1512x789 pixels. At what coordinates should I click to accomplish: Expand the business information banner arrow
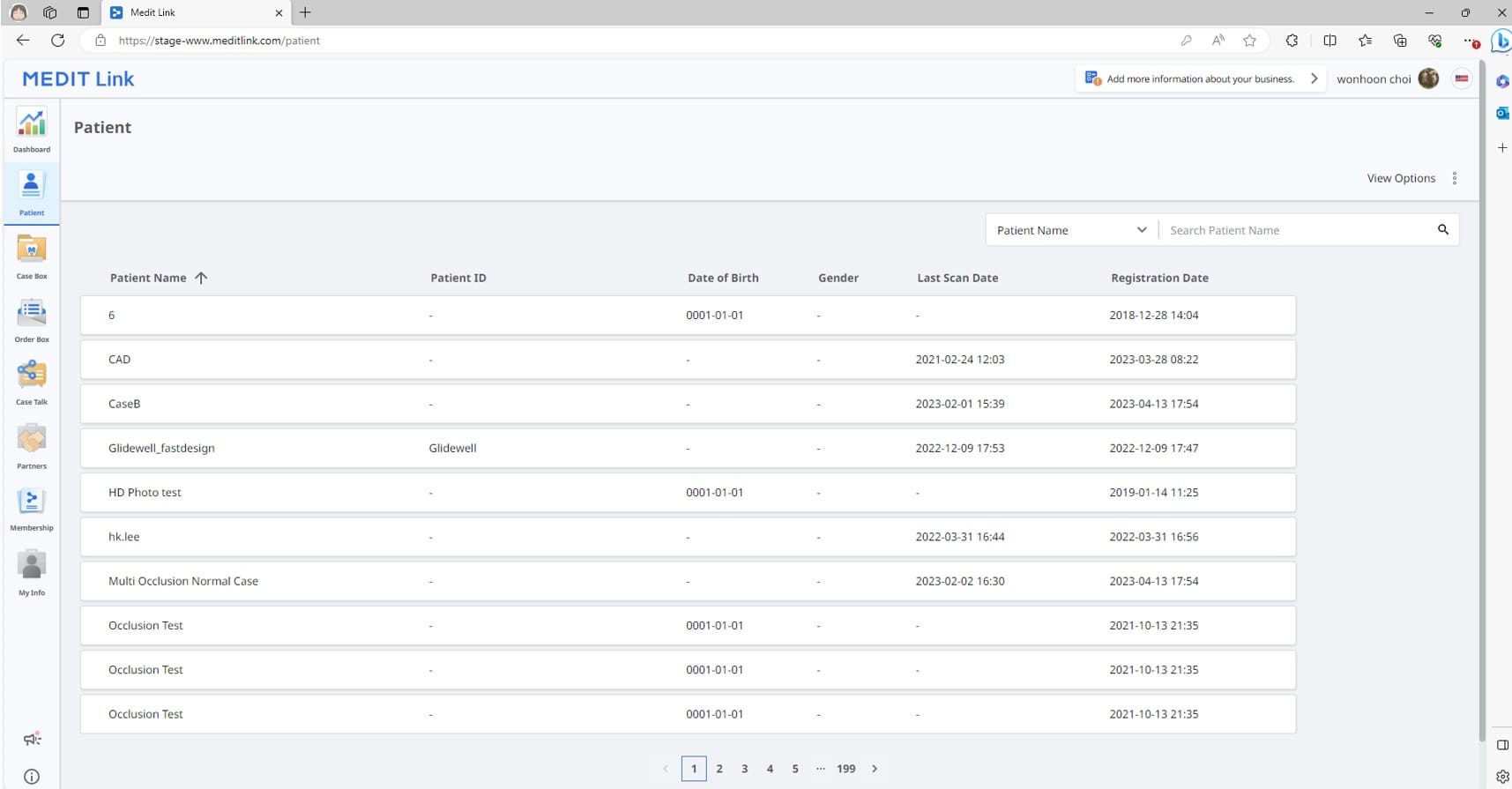pyautogui.click(x=1314, y=78)
